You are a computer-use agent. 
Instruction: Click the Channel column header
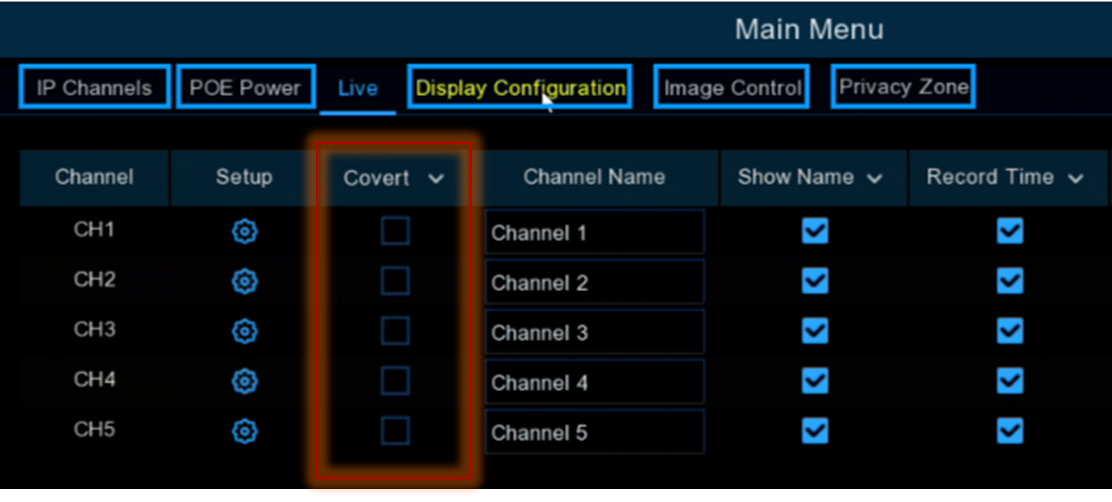(94, 177)
